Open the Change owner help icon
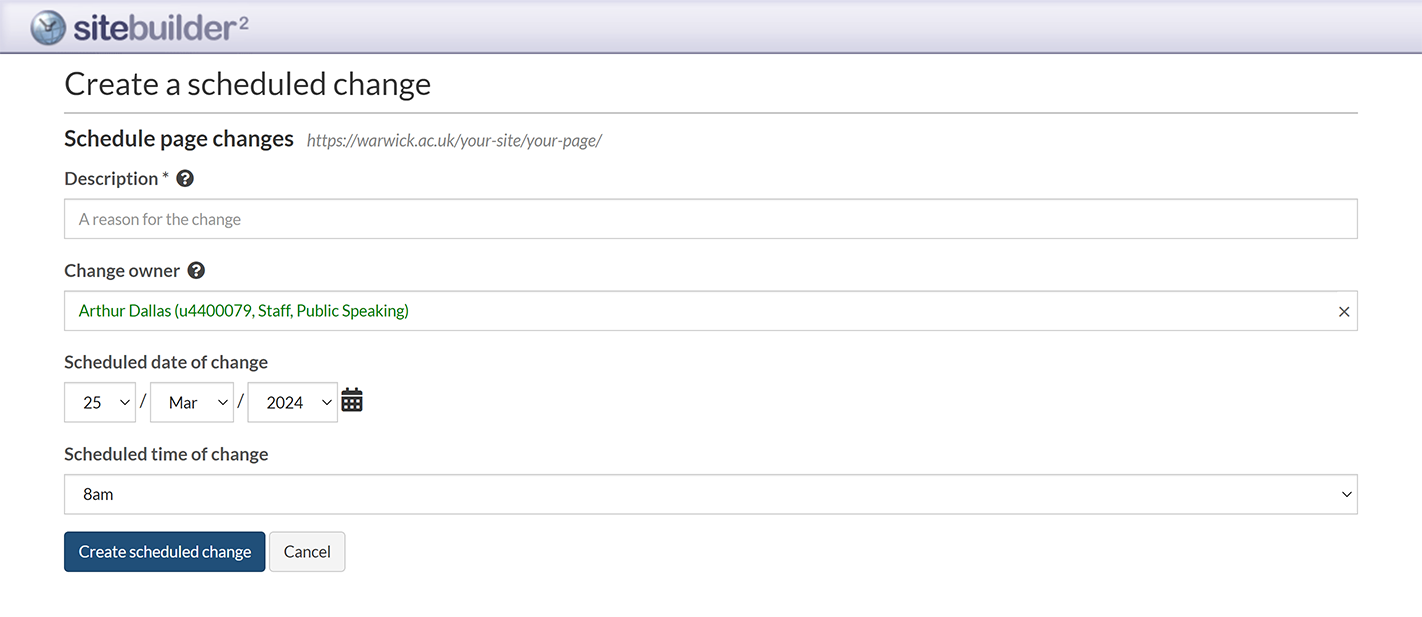This screenshot has height=617, width=1422. [197, 271]
